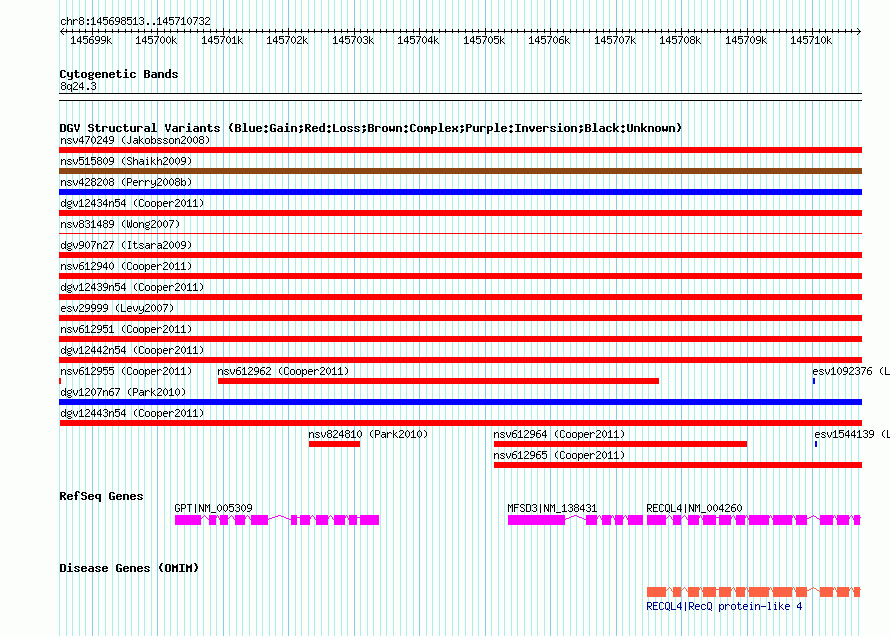Click the nsv470249 (Jakobsson2008) red loss bar
Image resolution: width=890 pixels, height=636 pixels.
pyautogui.click(x=460, y=150)
